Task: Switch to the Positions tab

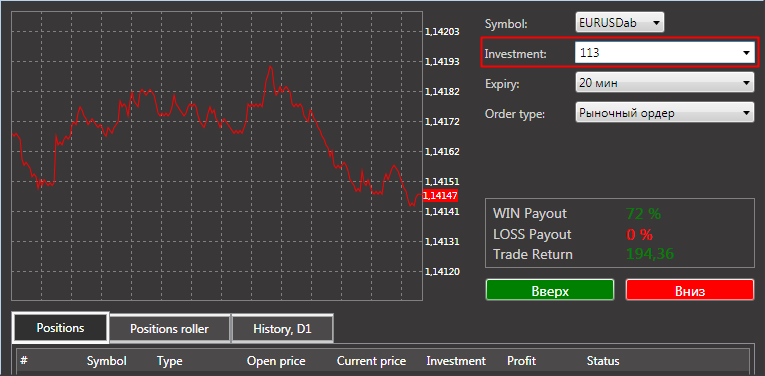Action: (x=60, y=328)
